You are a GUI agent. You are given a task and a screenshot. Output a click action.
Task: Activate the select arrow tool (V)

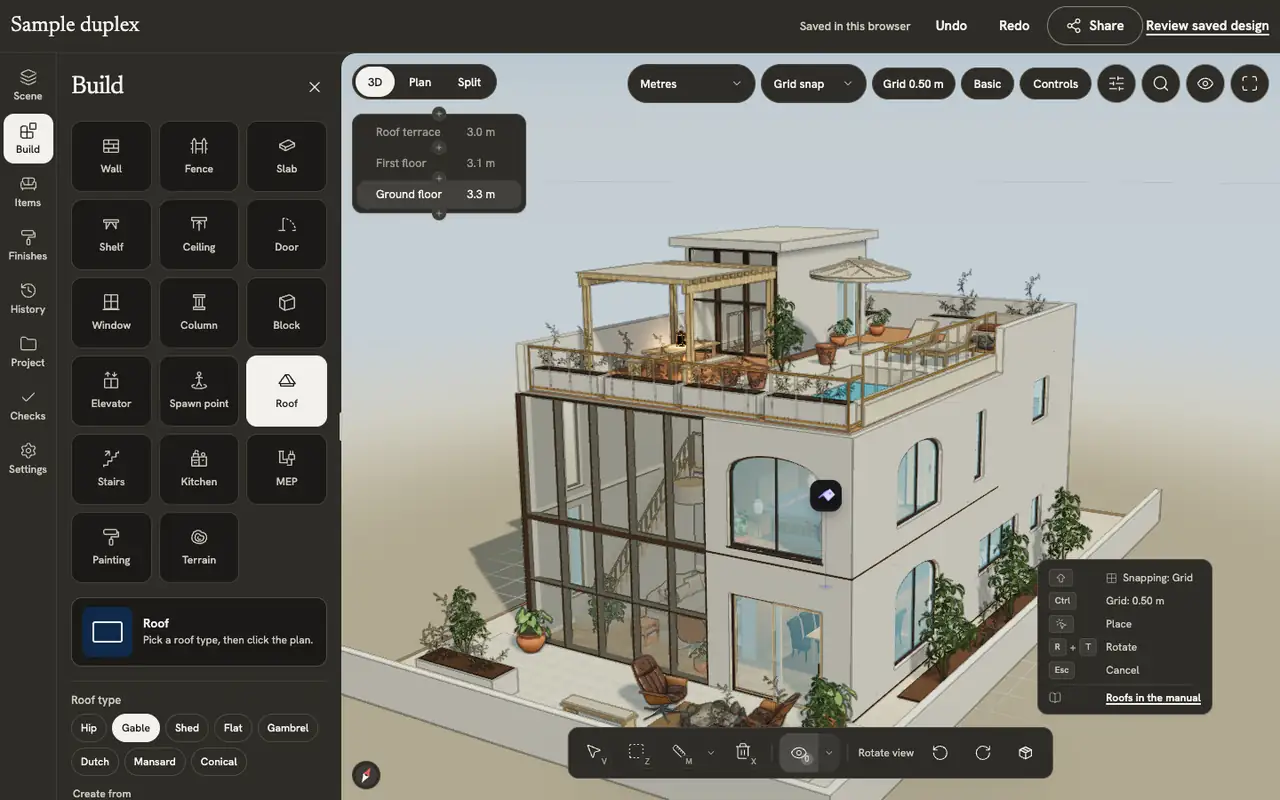click(x=595, y=753)
